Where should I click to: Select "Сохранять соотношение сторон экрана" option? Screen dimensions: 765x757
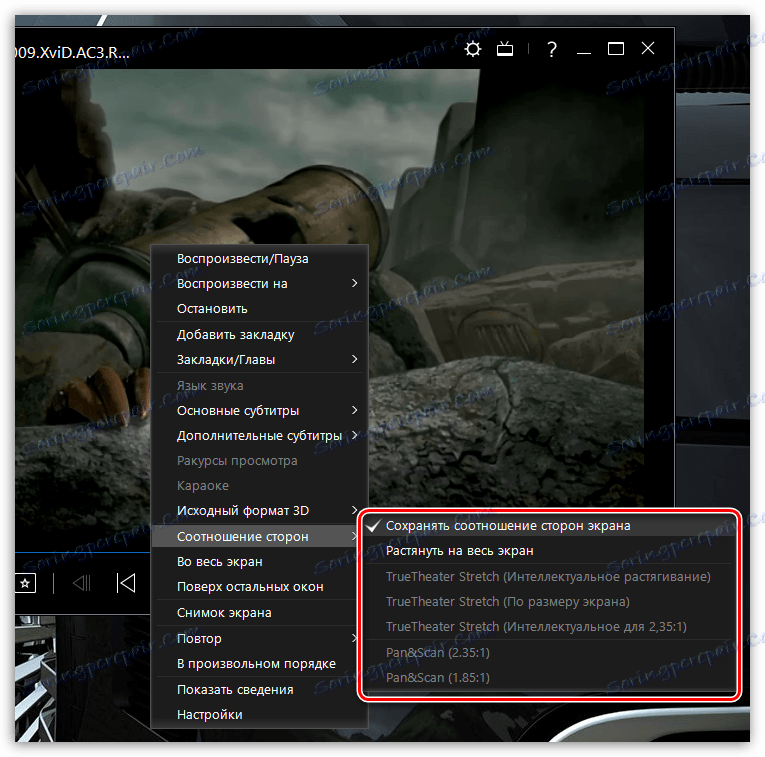click(549, 526)
